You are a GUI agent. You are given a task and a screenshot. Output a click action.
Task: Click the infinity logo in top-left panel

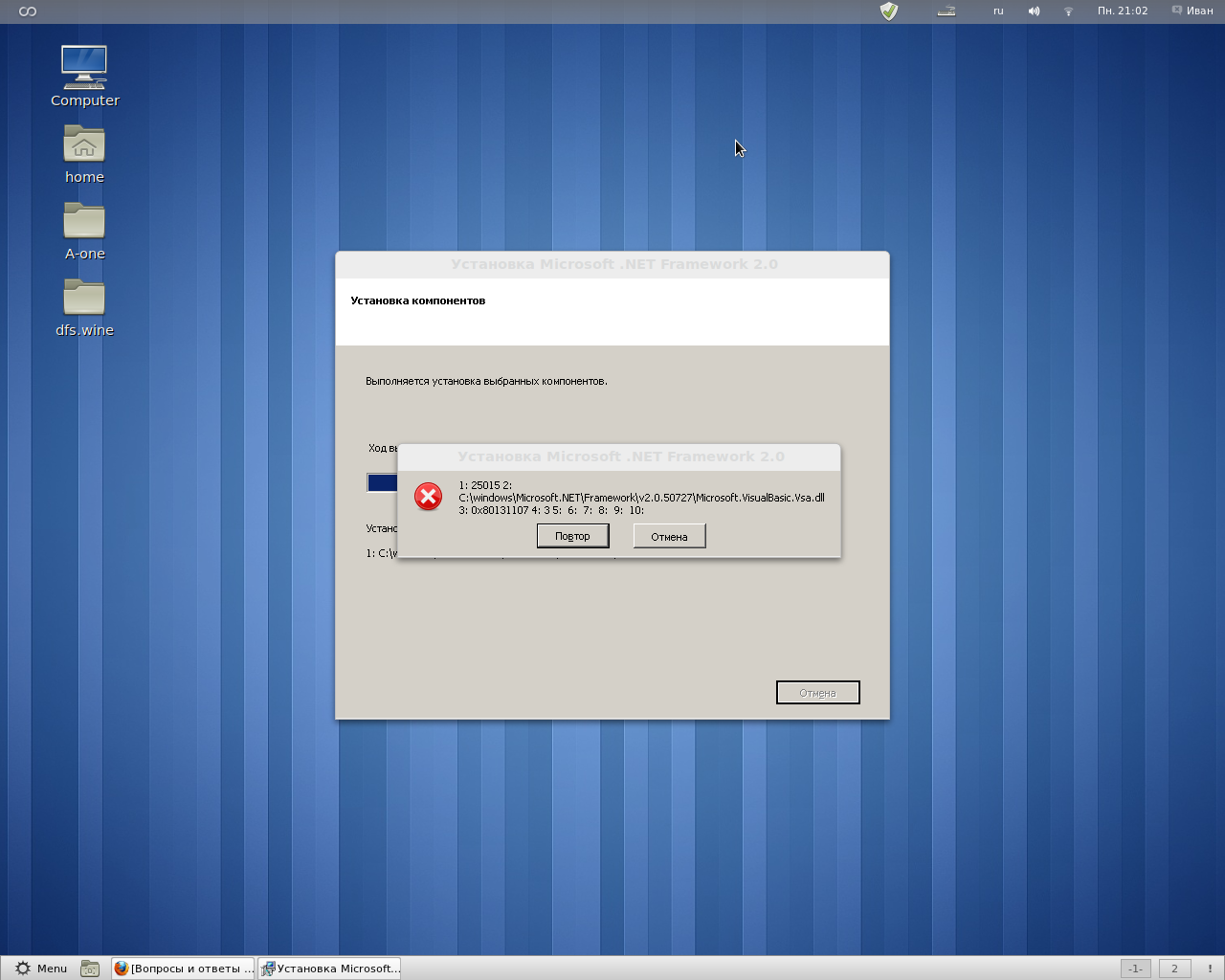(28, 11)
